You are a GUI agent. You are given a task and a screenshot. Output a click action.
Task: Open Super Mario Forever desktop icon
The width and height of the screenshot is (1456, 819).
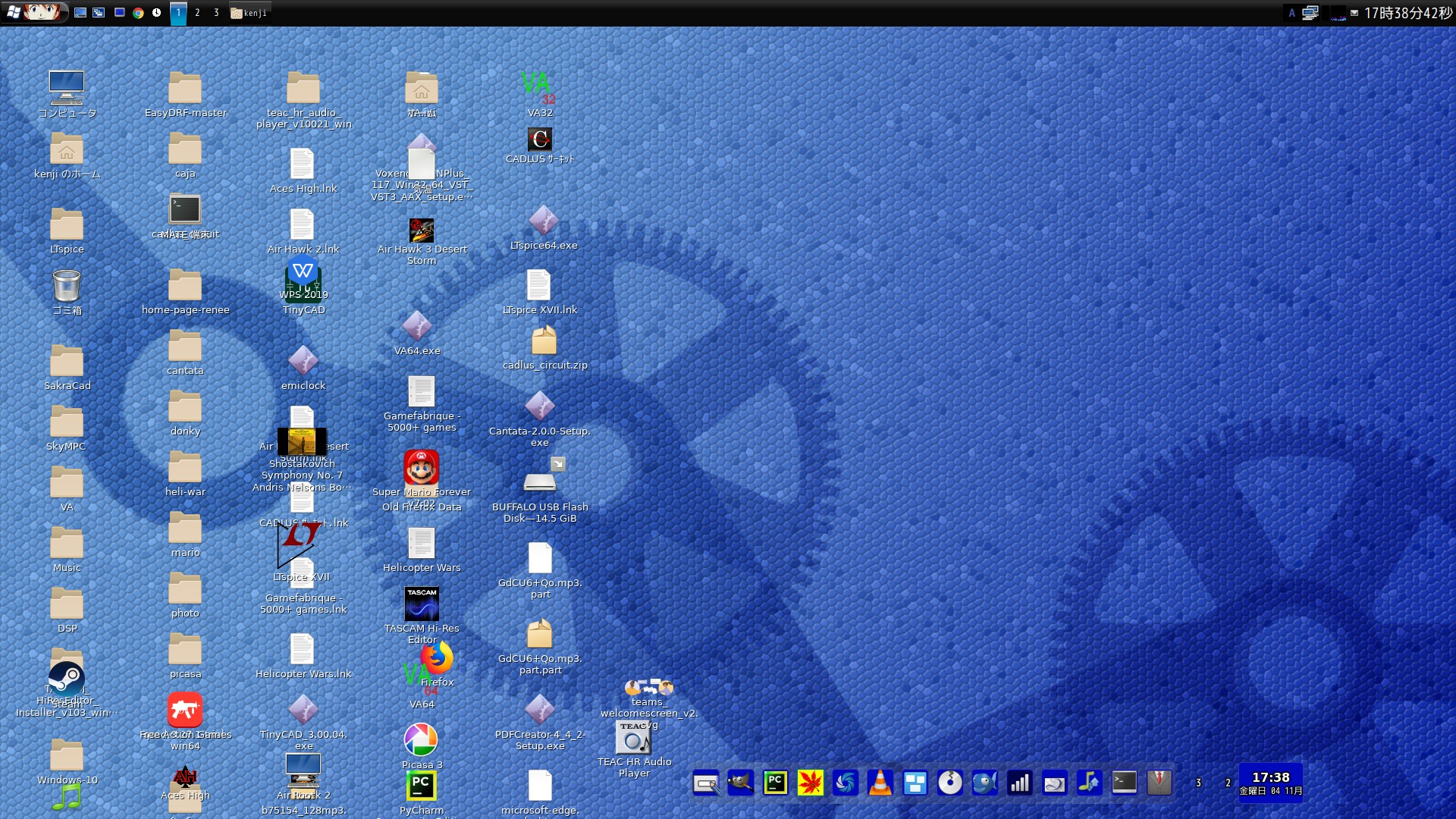point(421,468)
